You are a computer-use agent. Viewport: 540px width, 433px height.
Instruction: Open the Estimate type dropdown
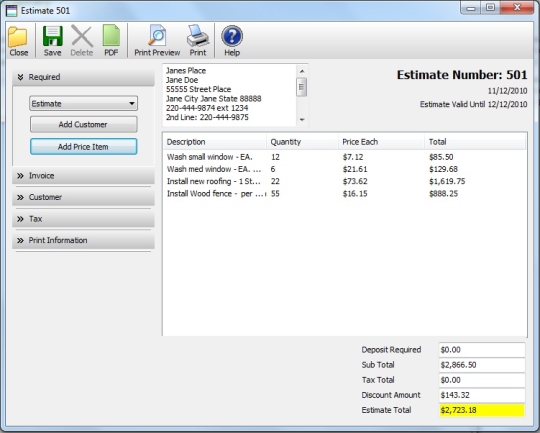click(x=83, y=103)
